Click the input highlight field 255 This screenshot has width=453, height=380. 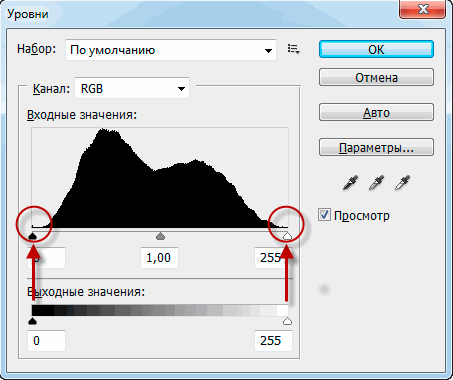[x=273, y=258]
